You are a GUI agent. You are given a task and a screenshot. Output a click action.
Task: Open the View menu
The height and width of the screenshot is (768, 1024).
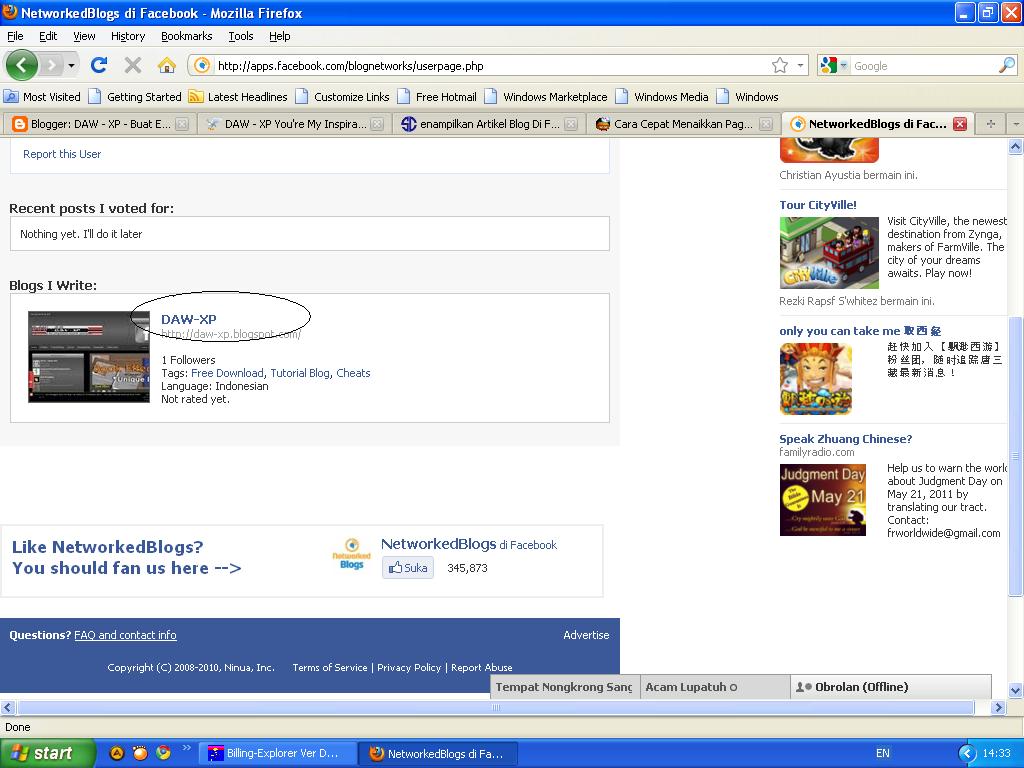tap(84, 36)
